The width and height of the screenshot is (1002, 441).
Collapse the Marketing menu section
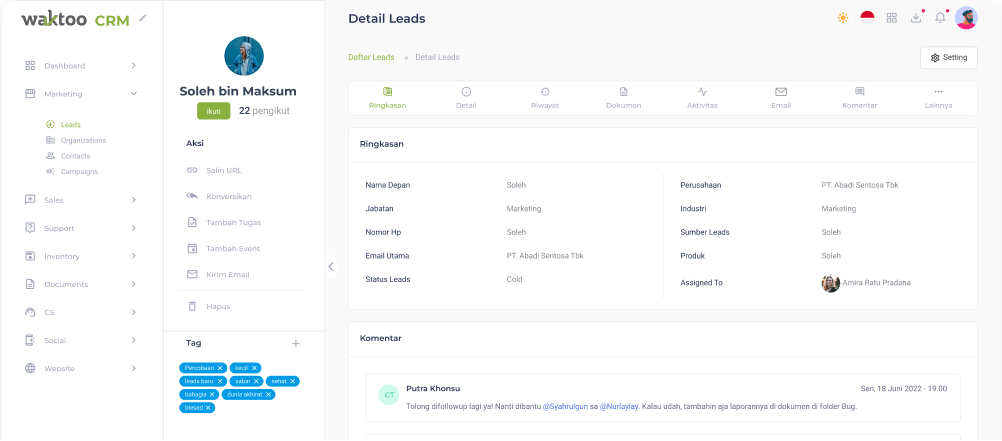pos(134,94)
